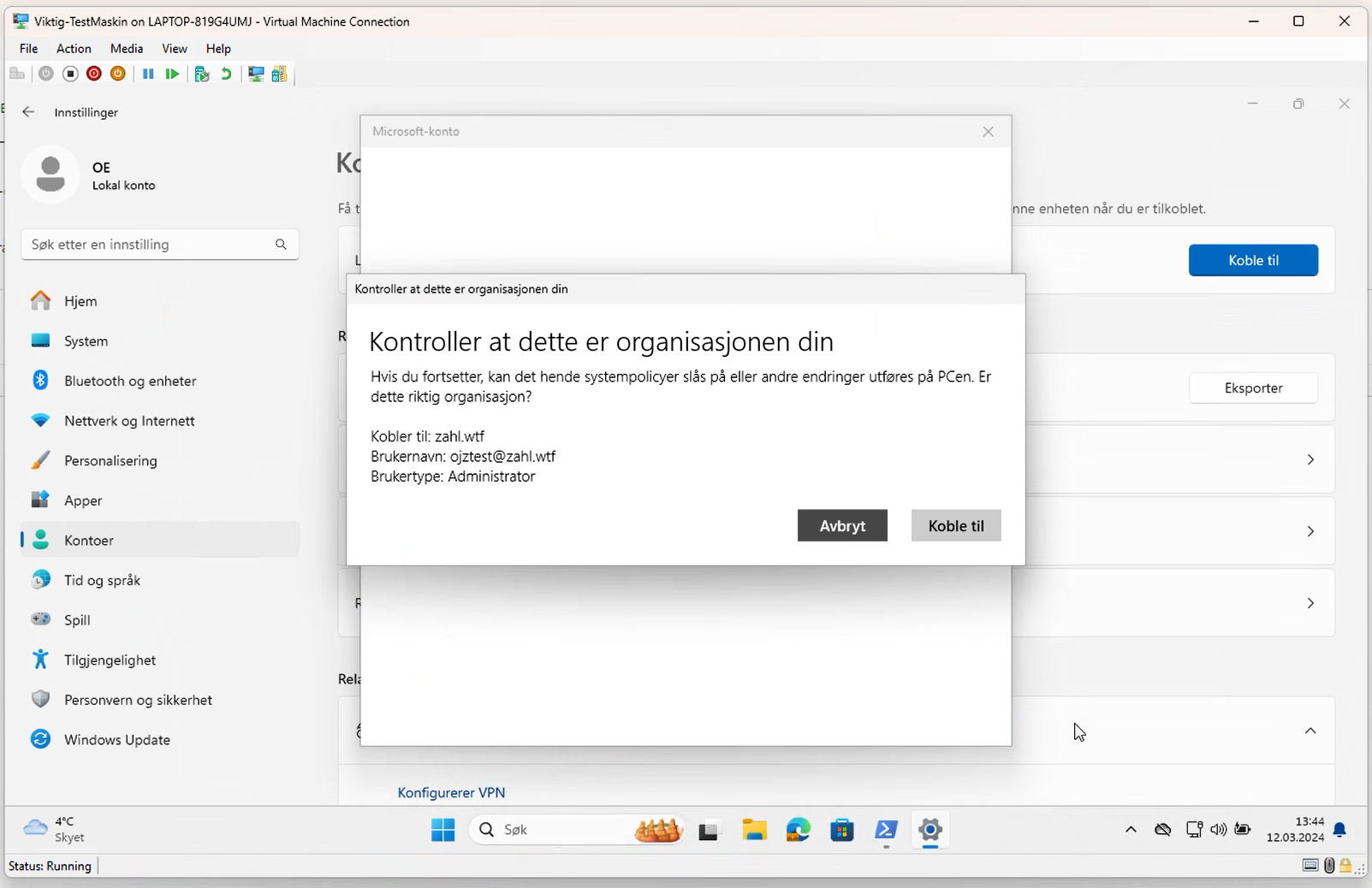1372x888 pixels.
Task: Click the Konfigurerer VPN link
Action: click(451, 792)
